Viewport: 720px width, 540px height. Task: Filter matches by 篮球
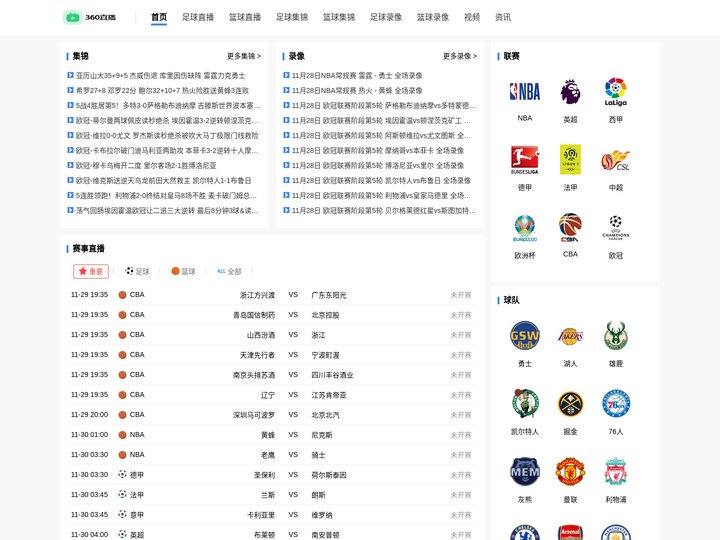pos(183,271)
